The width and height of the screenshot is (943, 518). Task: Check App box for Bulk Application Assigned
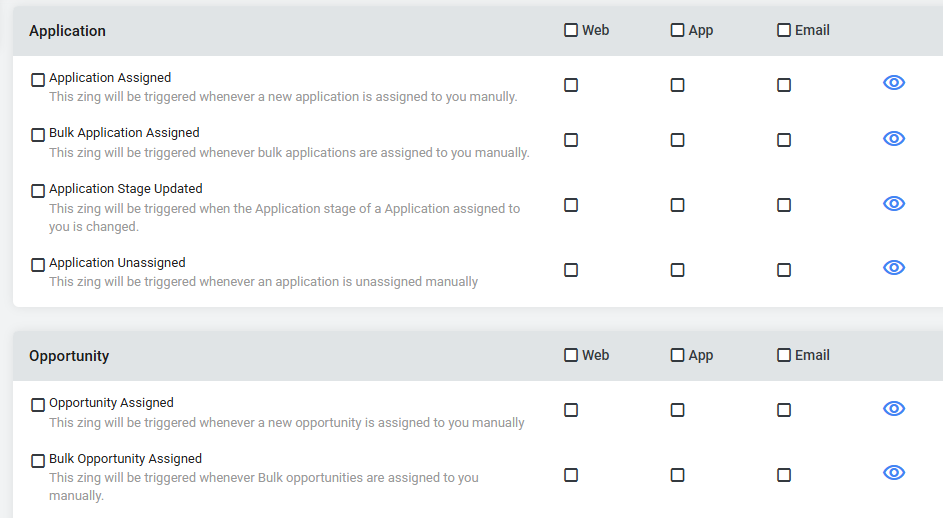coord(677,140)
